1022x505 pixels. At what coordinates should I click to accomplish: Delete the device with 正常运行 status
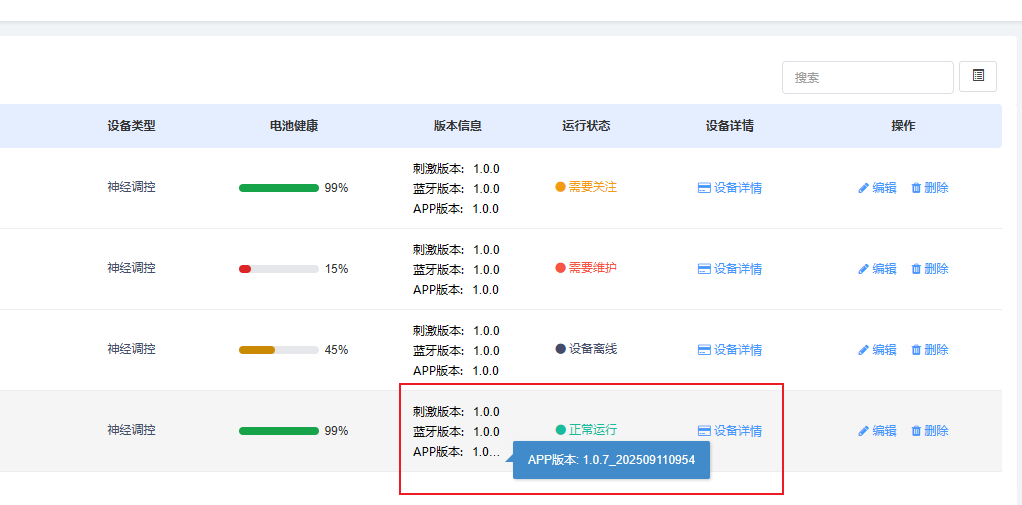tap(929, 431)
